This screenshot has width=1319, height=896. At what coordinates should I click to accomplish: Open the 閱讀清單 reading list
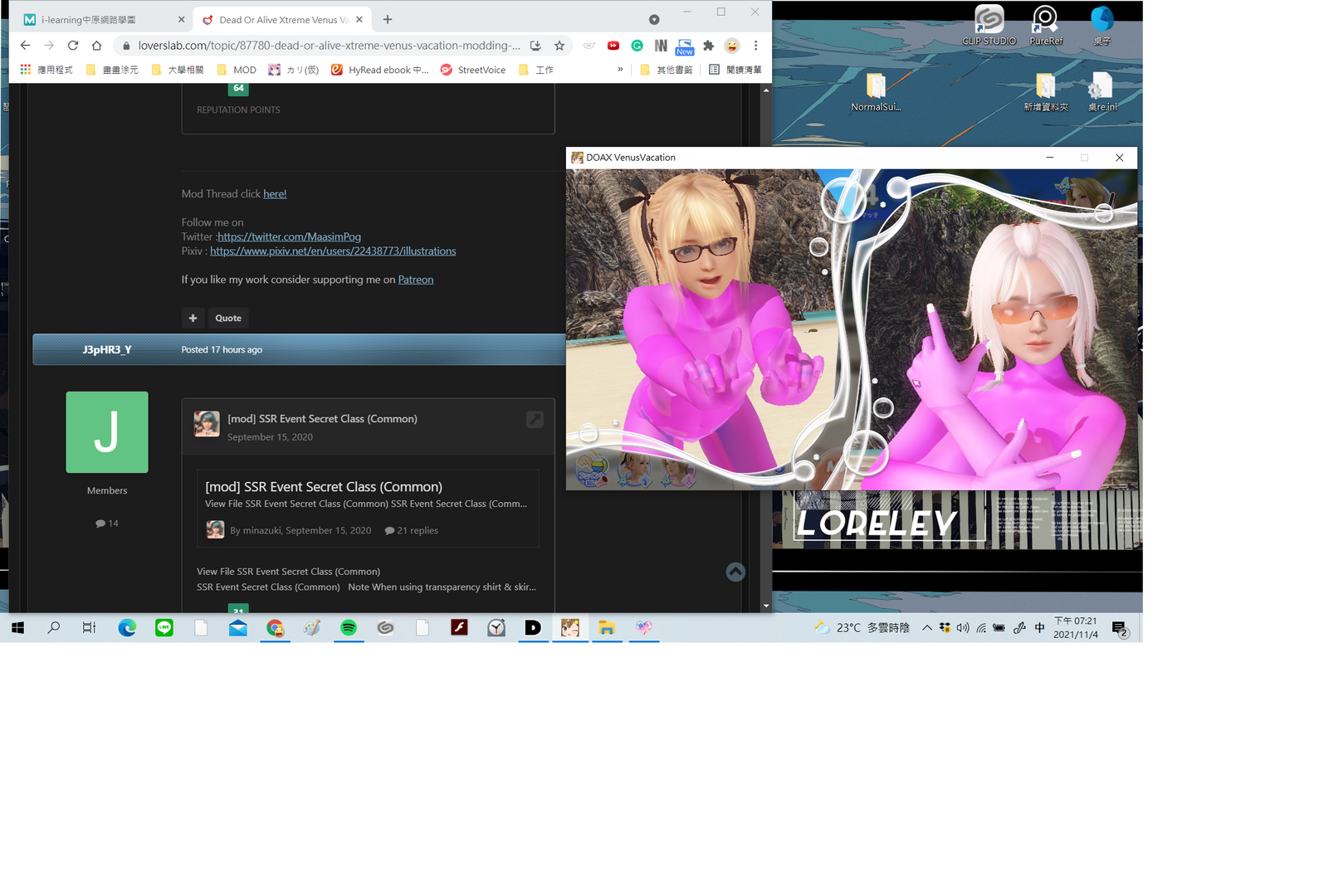coord(735,70)
